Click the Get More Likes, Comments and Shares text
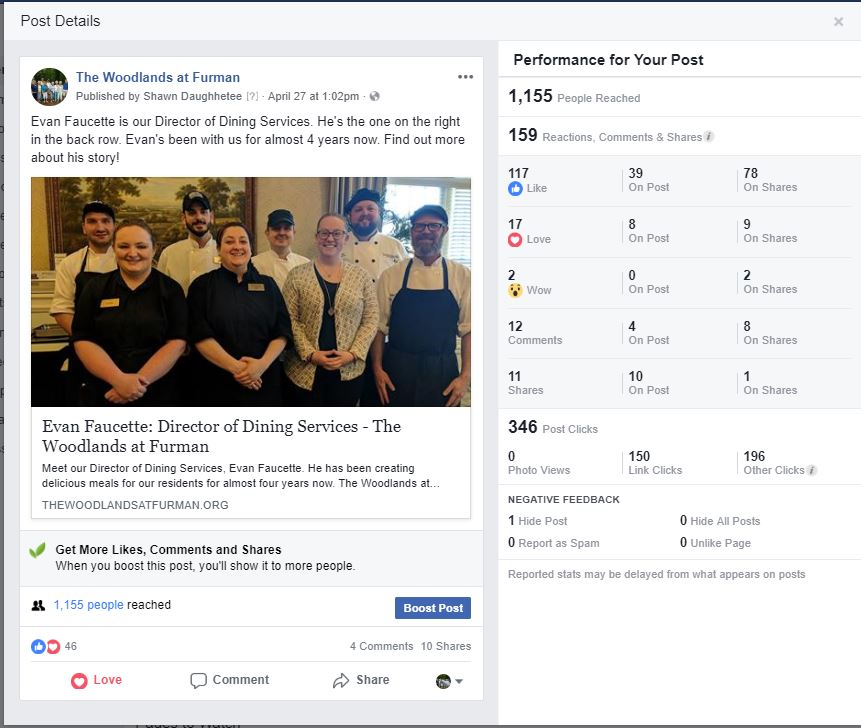Screen dimensions: 861x728 (x=168, y=550)
